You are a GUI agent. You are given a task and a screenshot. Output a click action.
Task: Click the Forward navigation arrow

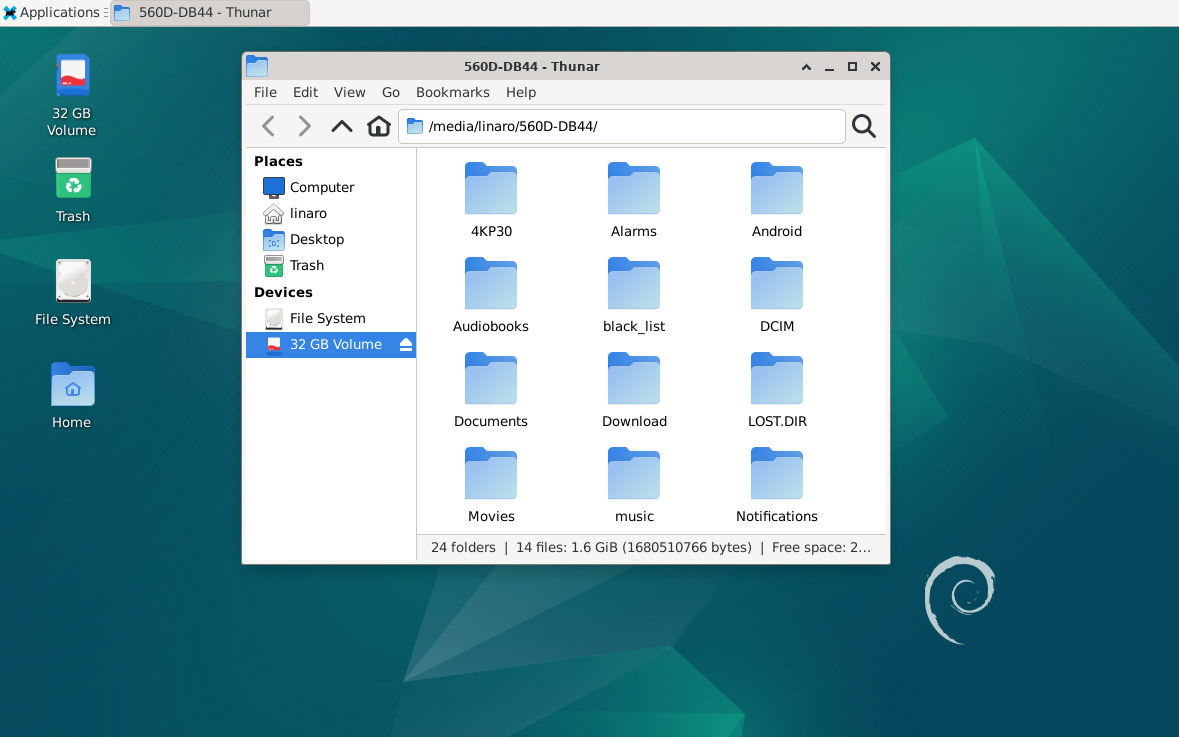304,126
